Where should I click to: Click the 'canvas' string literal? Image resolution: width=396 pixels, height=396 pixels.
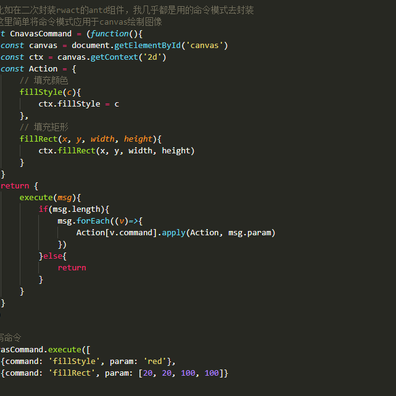(x=204, y=45)
